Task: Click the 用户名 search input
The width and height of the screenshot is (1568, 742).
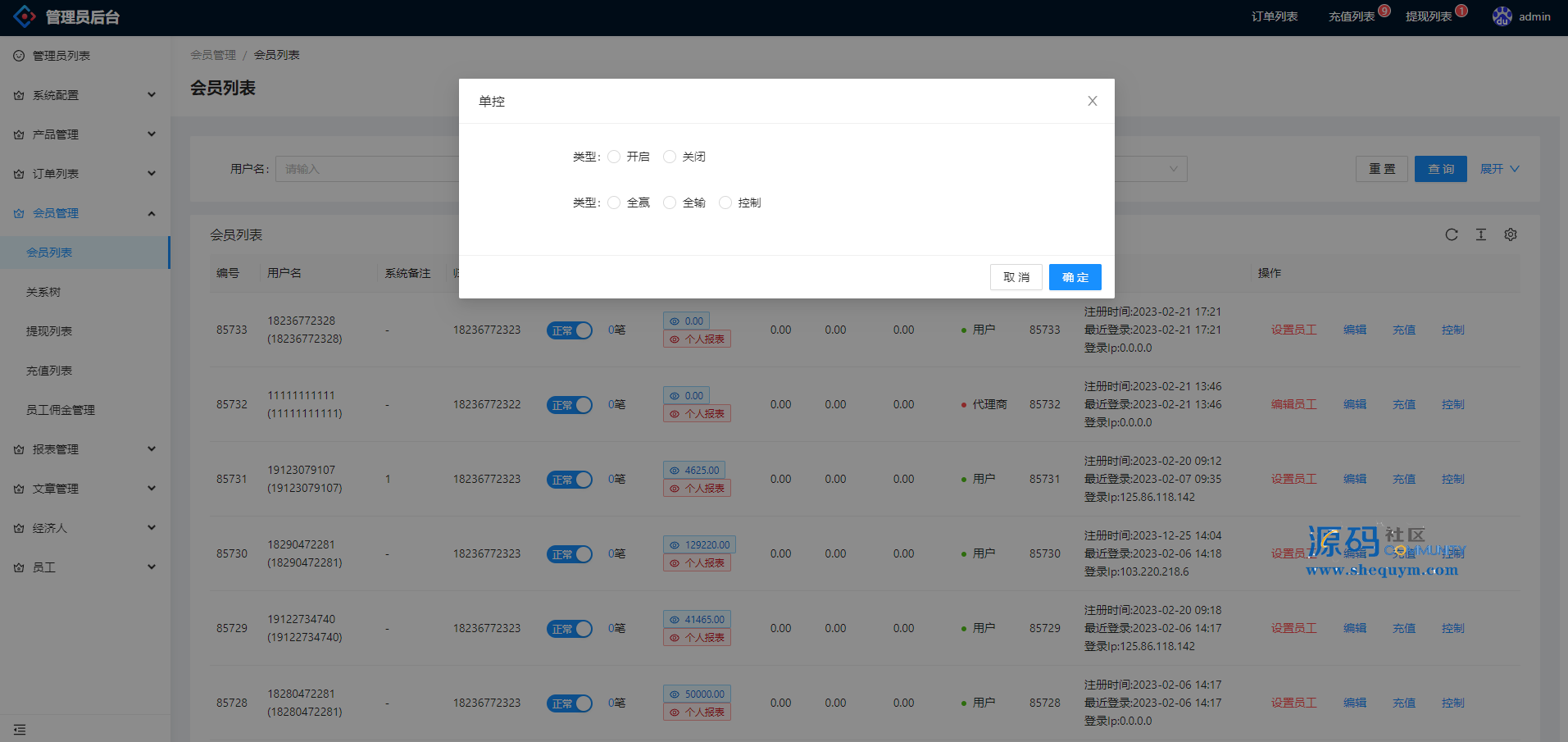Action: 367,169
